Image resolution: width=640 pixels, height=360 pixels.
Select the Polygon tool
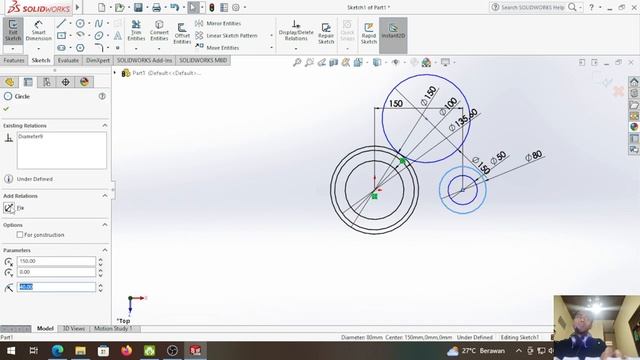(80, 48)
